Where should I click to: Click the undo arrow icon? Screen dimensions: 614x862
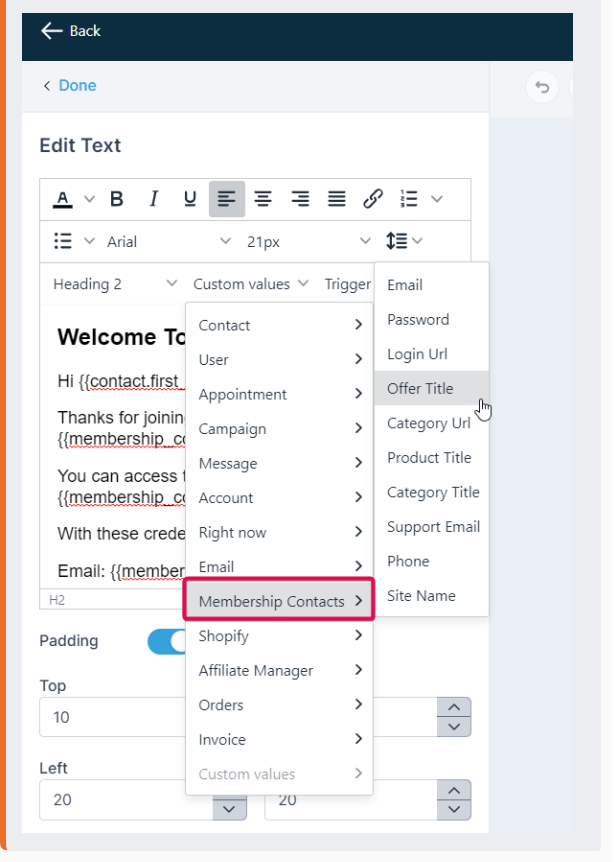pyautogui.click(x=542, y=87)
